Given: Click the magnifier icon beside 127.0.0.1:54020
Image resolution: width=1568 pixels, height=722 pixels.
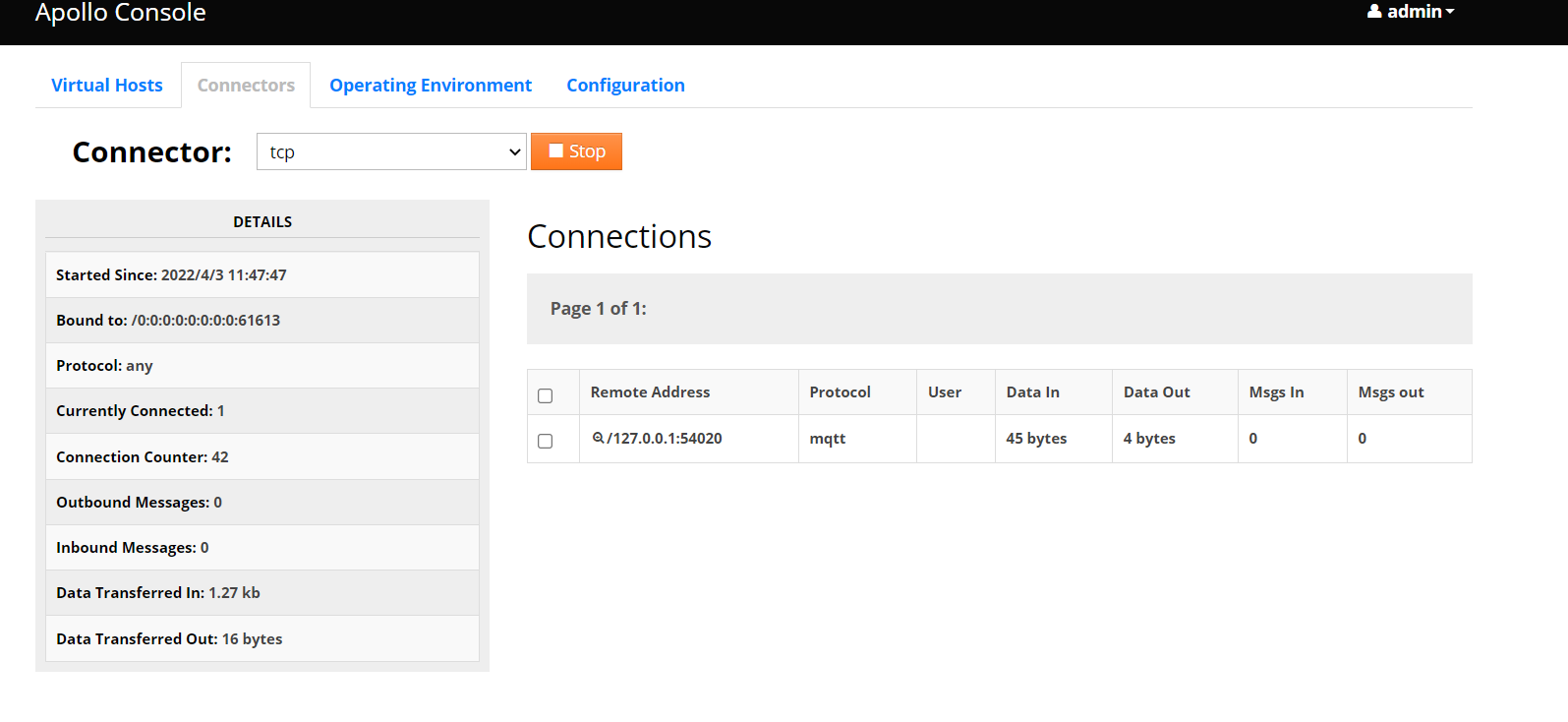Looking at the screenshot, I should coord(598,438).
